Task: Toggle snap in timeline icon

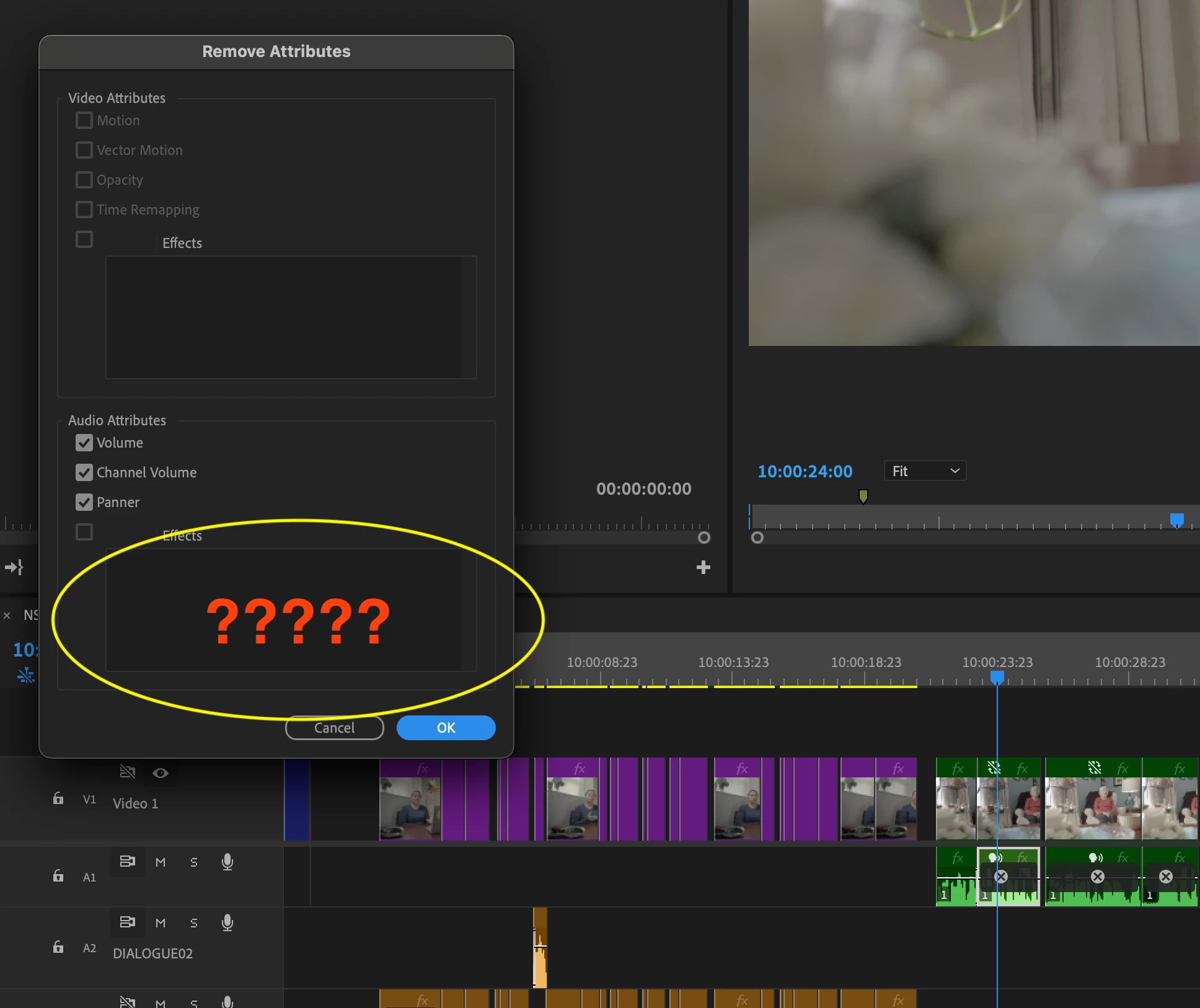Action: (x=25, y=675)
